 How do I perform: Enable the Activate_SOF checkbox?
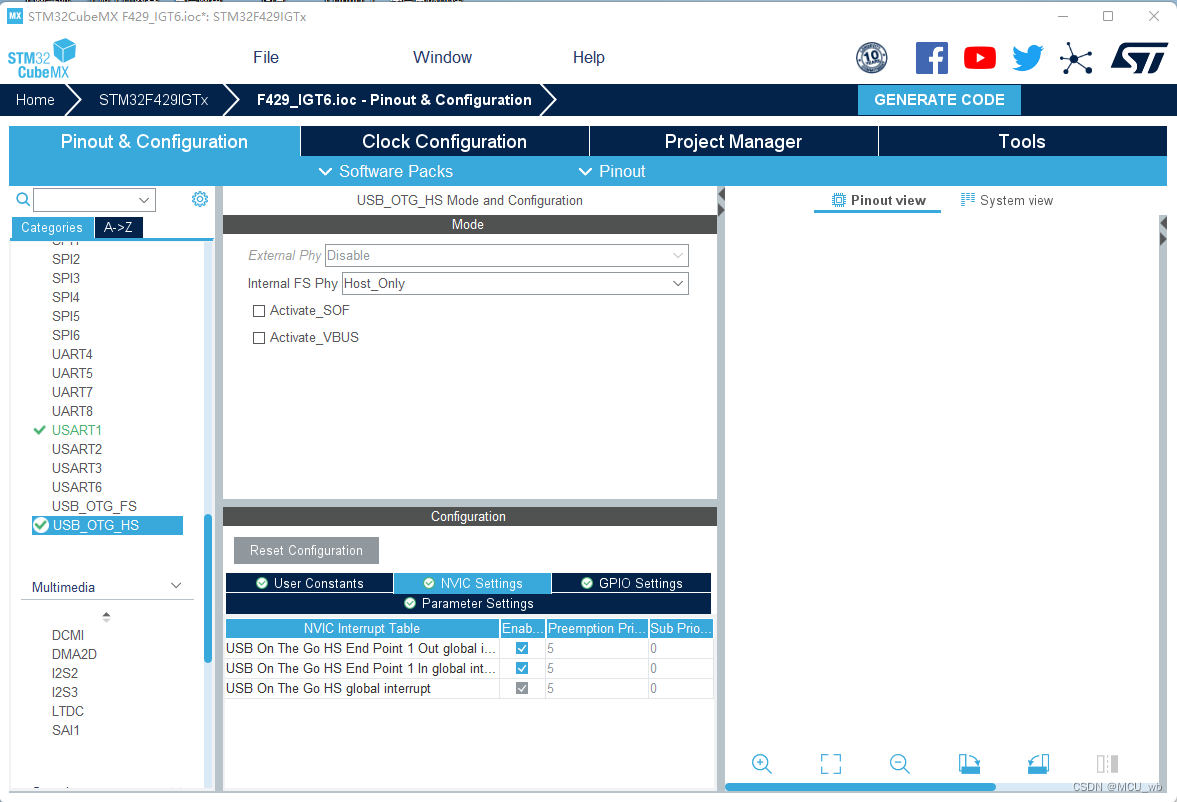click(x=259, y=311)
